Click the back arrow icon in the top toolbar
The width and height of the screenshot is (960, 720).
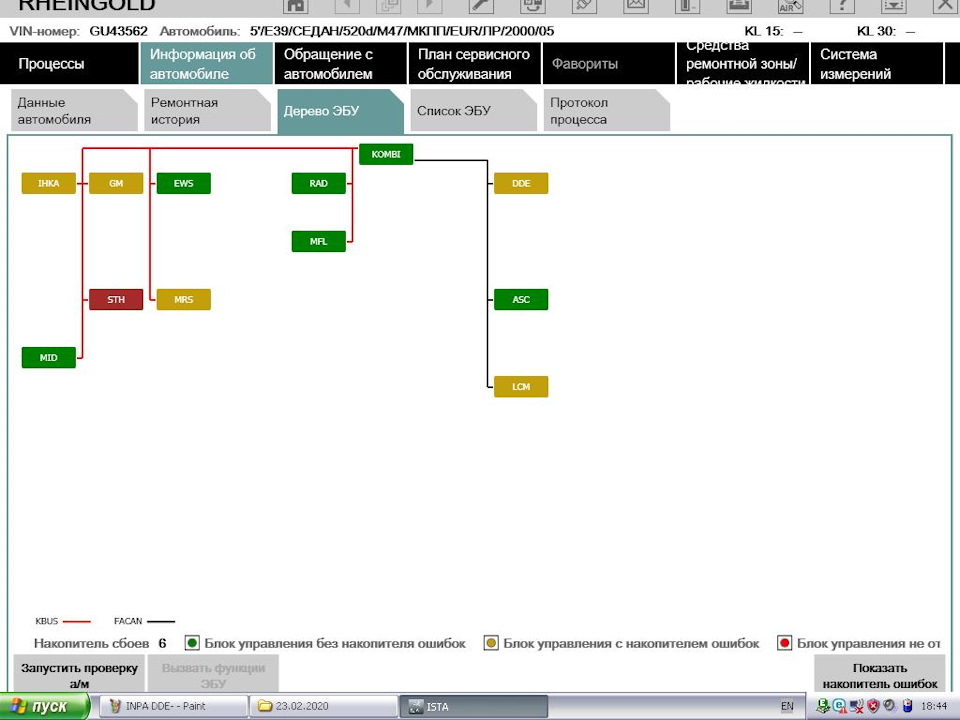(x=347, y=6)
